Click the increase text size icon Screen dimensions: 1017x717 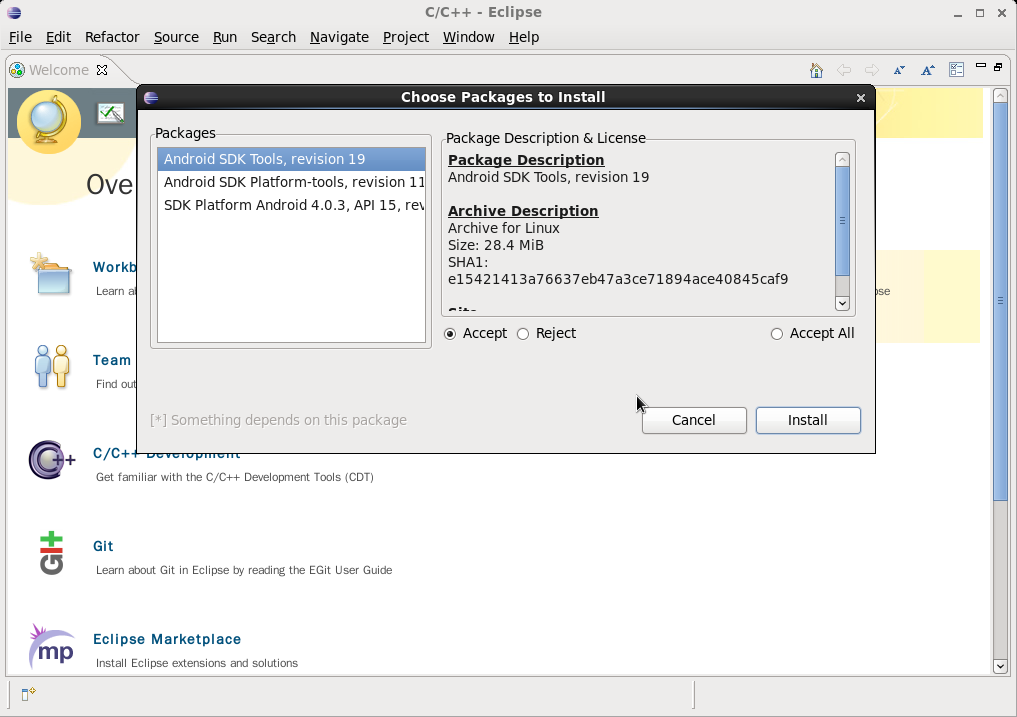(x=926, y=70)
